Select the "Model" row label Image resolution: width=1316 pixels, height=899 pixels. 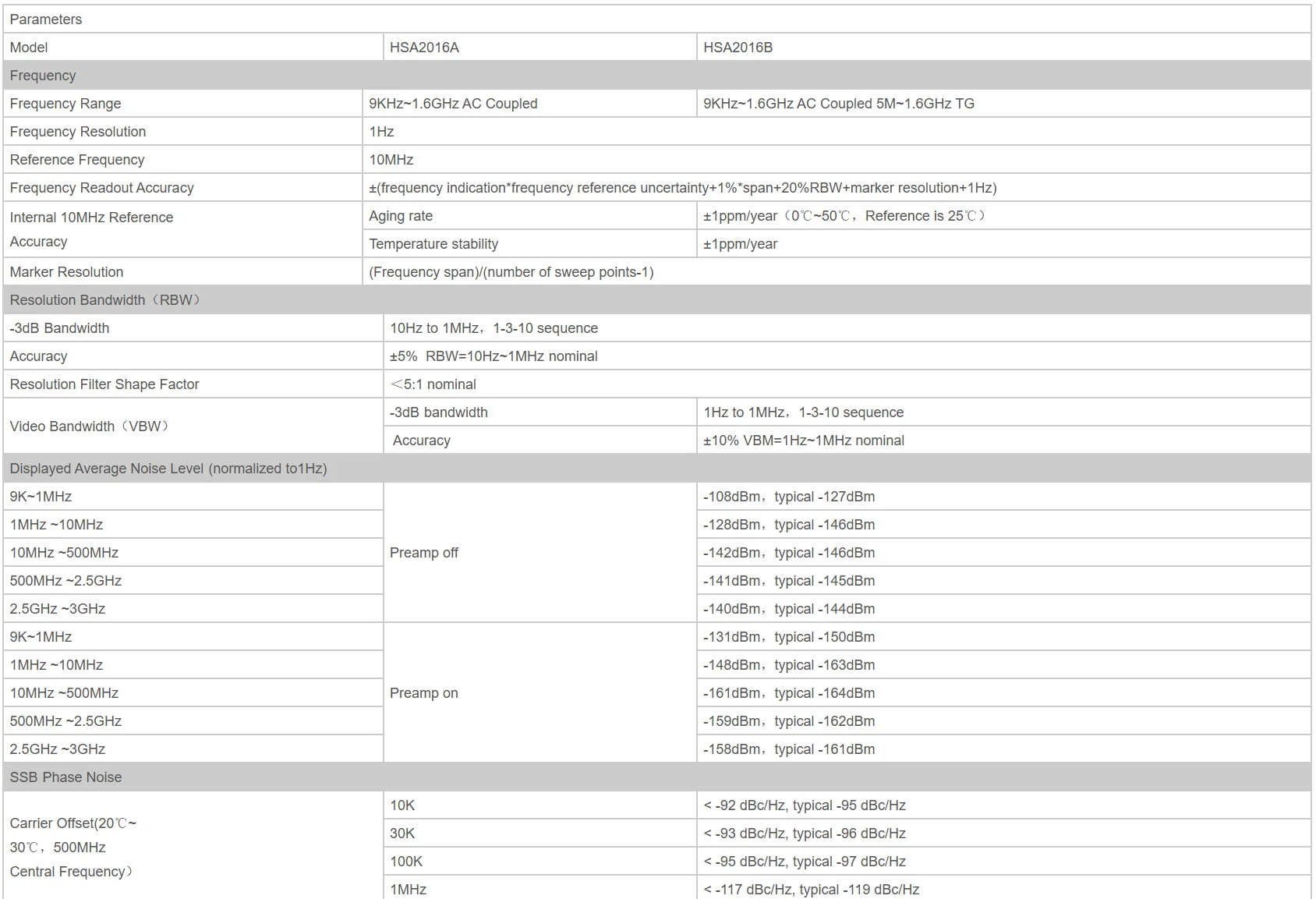[x=29, y=48]
